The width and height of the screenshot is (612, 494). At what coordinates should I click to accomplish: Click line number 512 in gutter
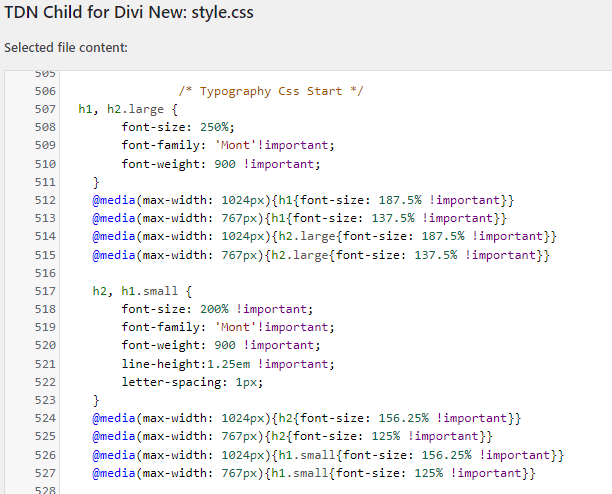point(45,200)
